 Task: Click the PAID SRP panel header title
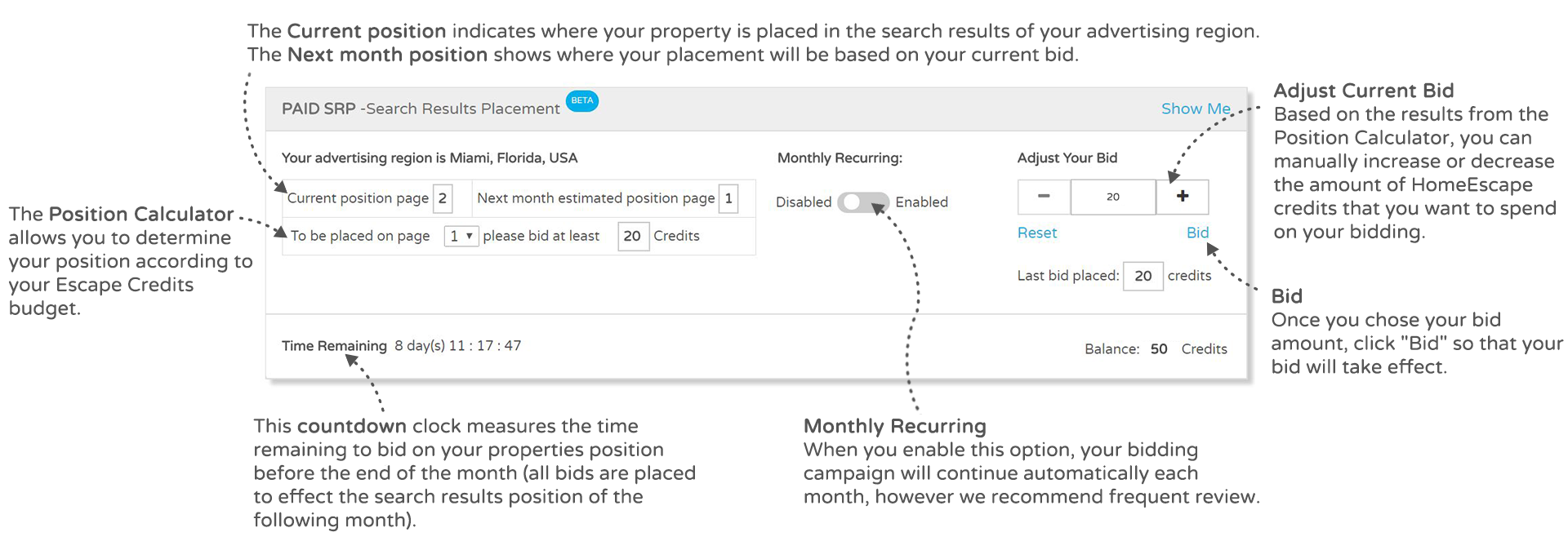(x=421, y=109)
